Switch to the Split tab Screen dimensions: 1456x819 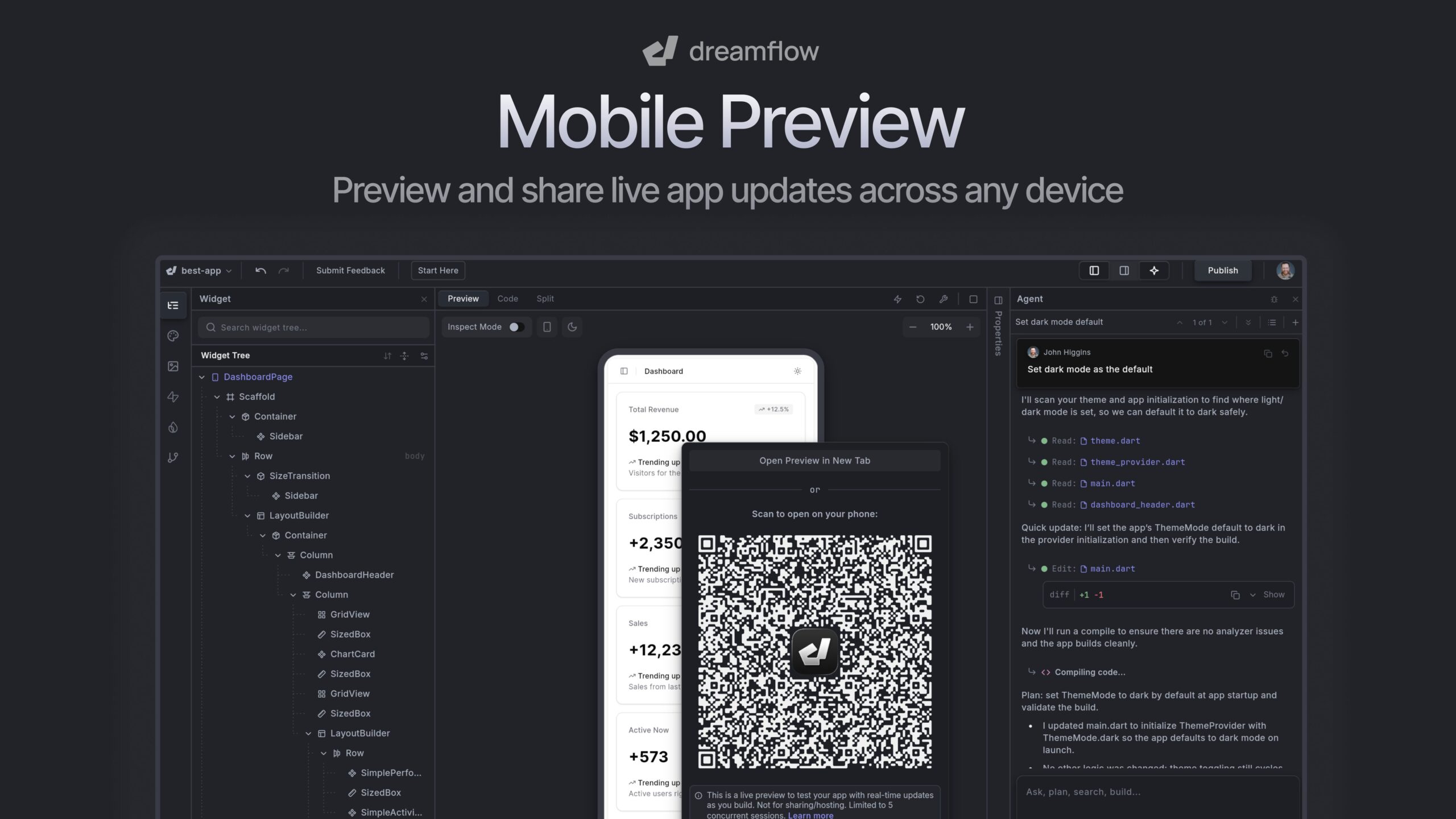[x=545, y=298]
